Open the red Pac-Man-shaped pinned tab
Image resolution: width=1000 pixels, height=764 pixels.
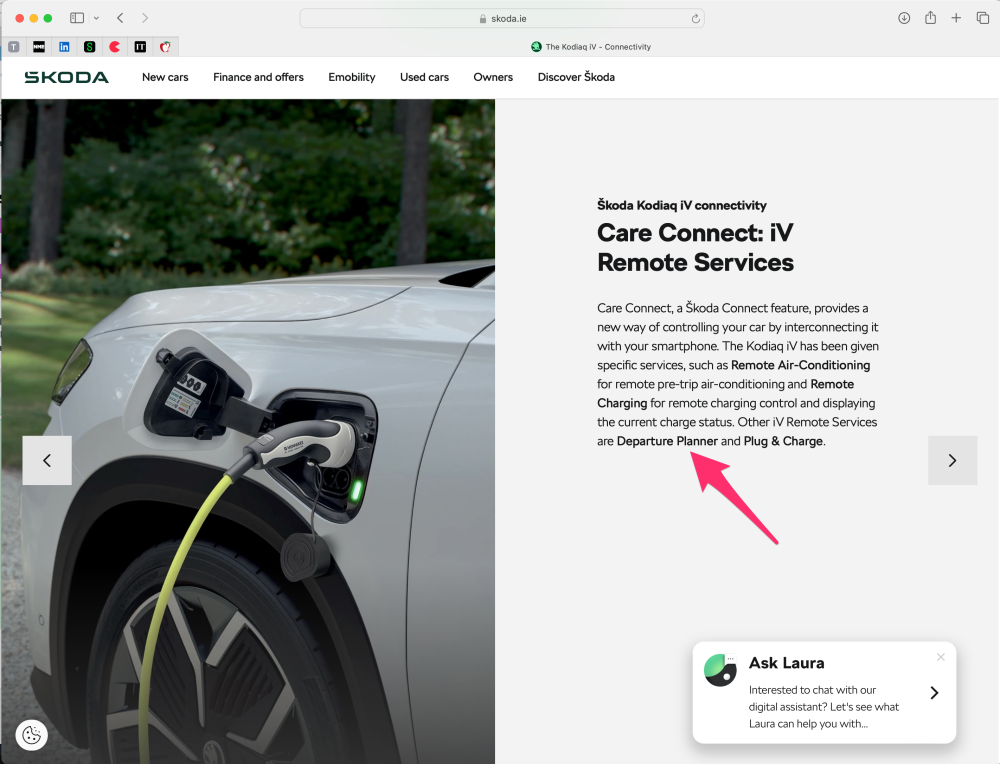coord(115,47)
